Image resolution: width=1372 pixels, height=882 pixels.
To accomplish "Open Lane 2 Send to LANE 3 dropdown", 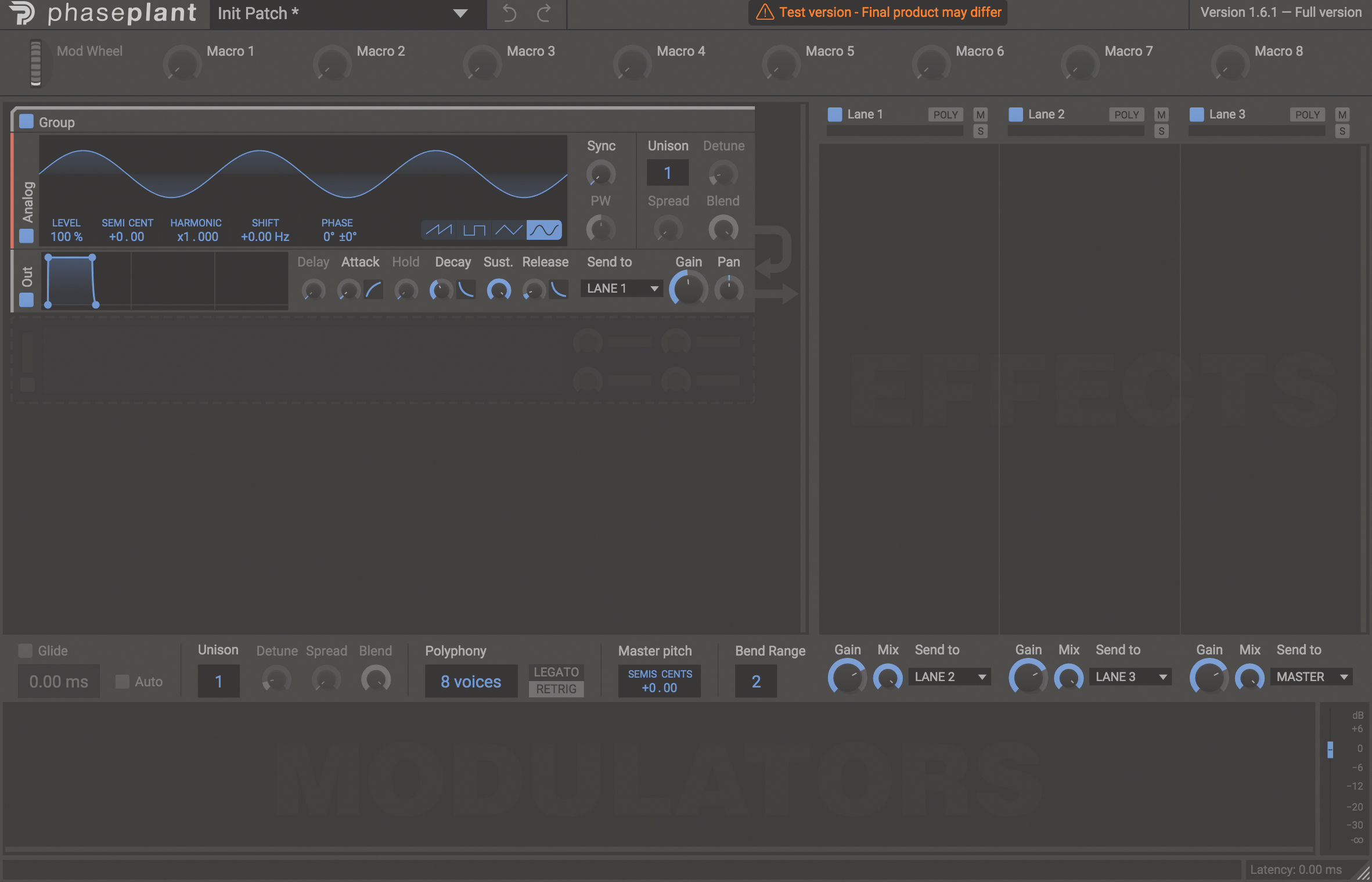I will pos(1130,677).
